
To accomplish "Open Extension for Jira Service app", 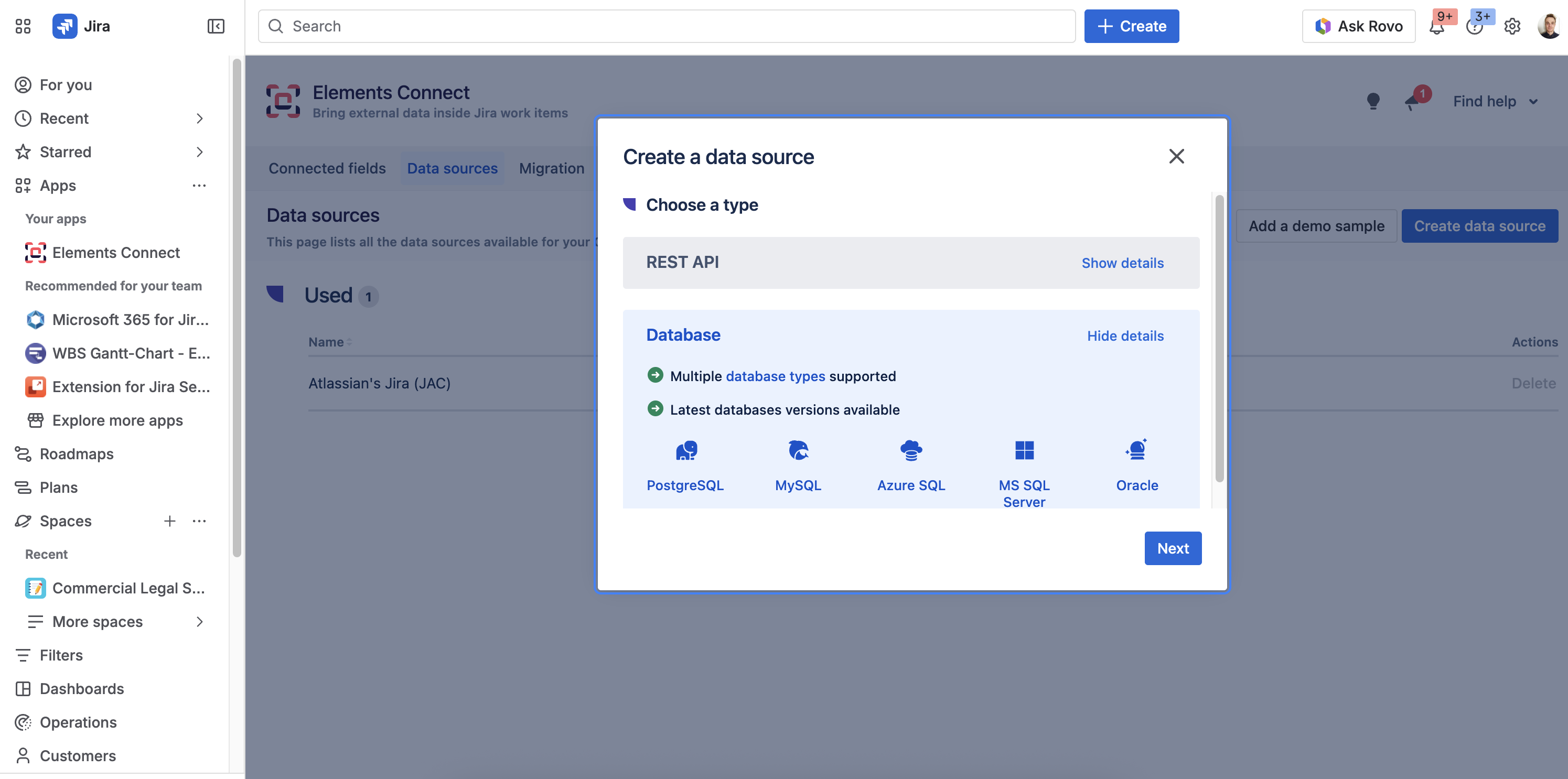I will 116,386.
